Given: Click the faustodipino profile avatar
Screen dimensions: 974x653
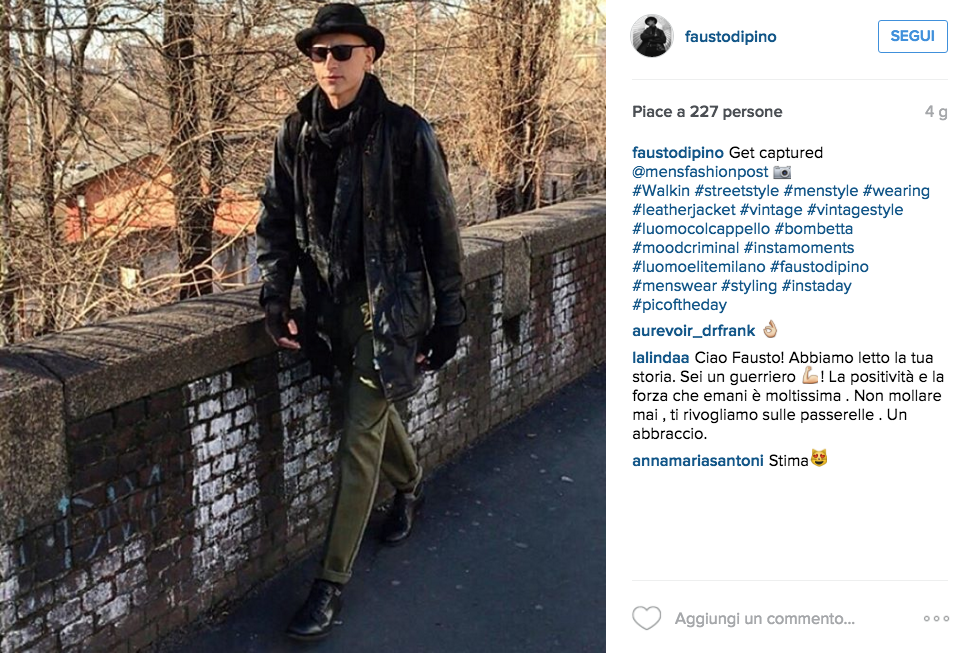Looking at the screenshot, I should click(652, 36).
